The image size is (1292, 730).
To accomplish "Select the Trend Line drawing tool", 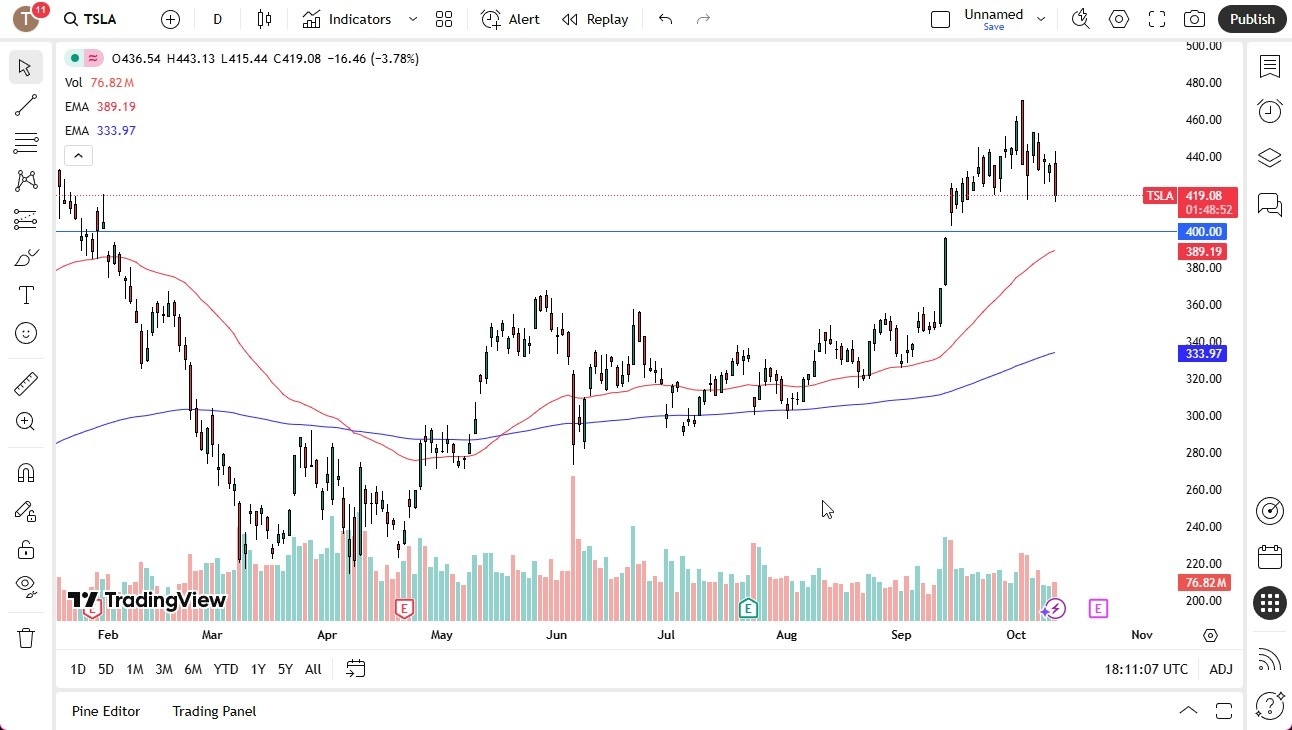I will pyautogui.click(x=25, y=105).
